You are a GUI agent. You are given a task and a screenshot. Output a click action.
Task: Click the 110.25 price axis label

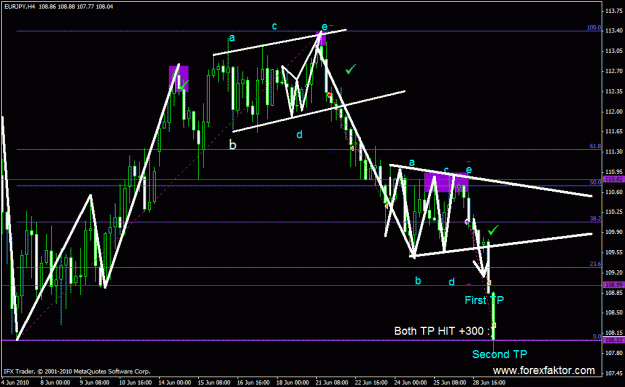(614, 212)
